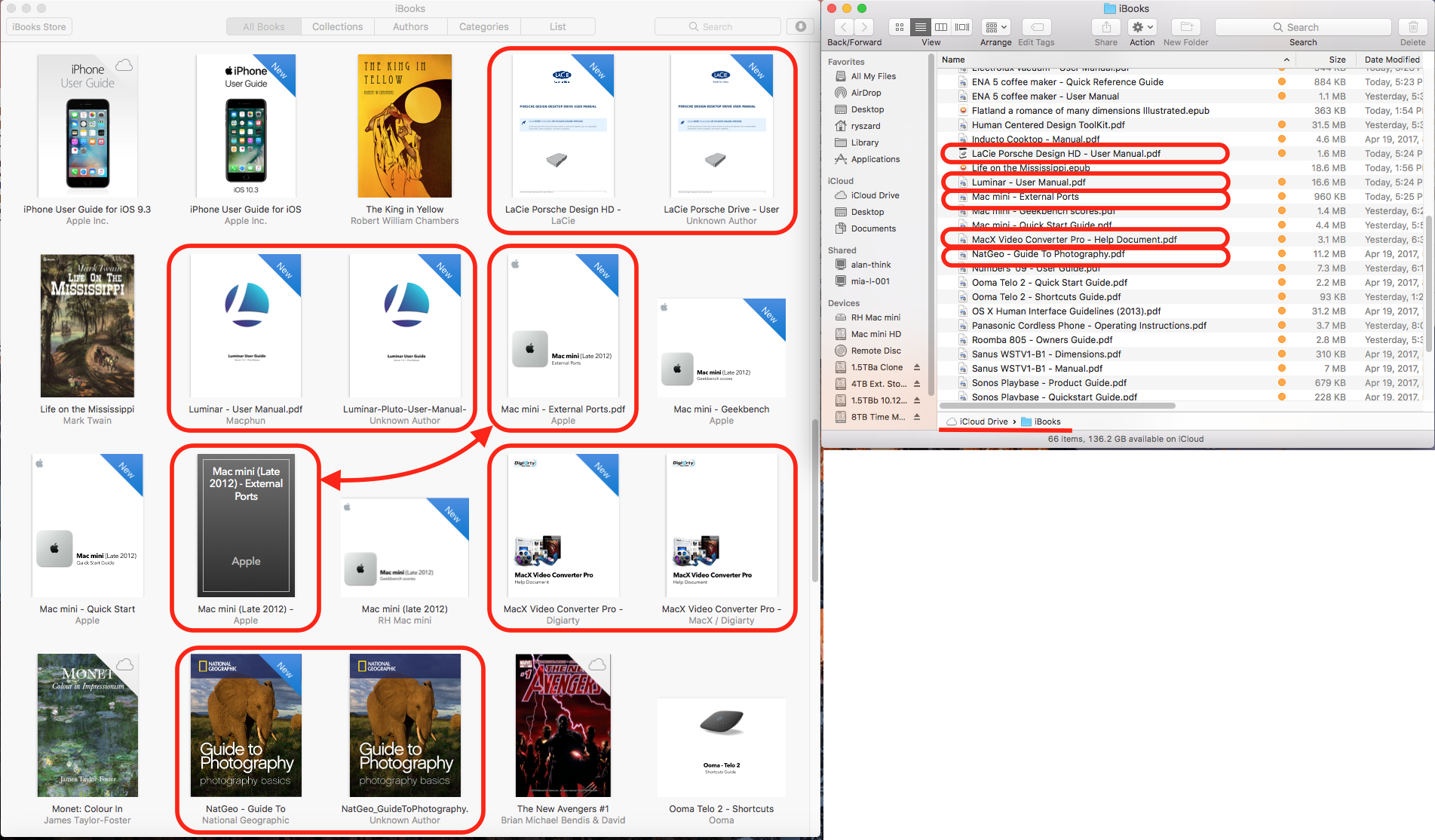Select Human Centered Design ToolKit.pdf file
The height and width of the screenshot is (840, 1435).
[x=1048, y=125]
